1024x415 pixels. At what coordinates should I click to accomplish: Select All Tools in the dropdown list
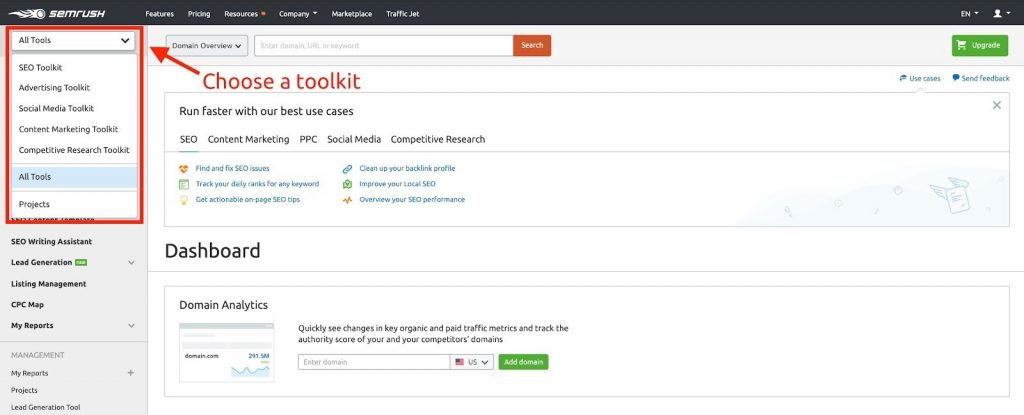coord(74,177)
